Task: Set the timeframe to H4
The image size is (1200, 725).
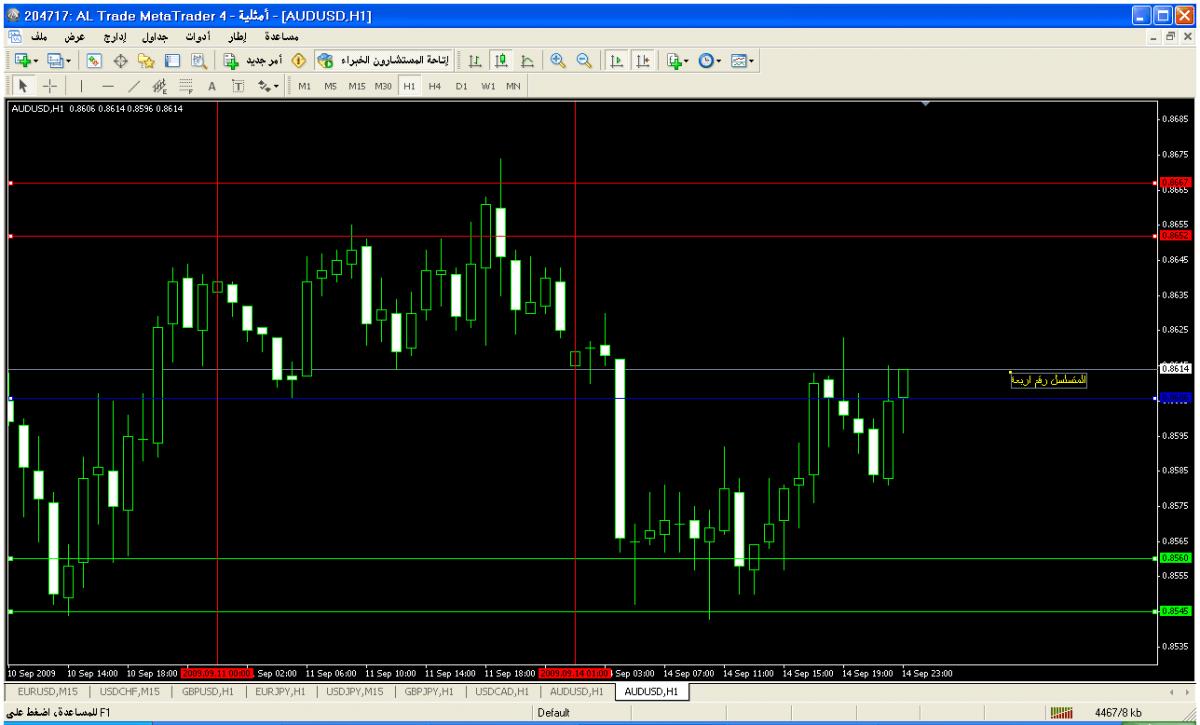Action: tap(434, 86)
